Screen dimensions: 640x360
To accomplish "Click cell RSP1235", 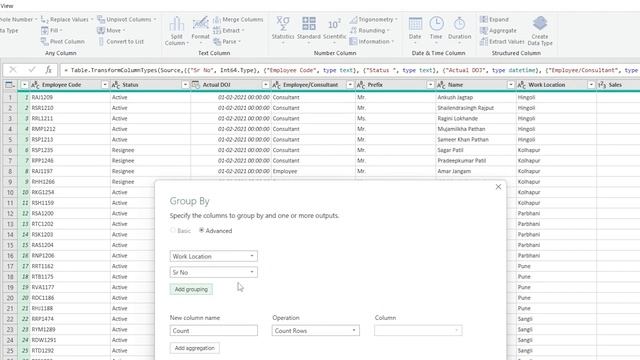I will pos(42,150).
